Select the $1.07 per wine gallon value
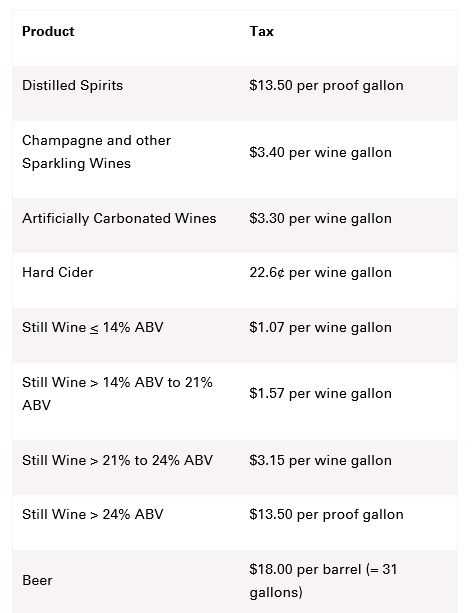This screenshot has width=472, height=613. pos(320,327)
